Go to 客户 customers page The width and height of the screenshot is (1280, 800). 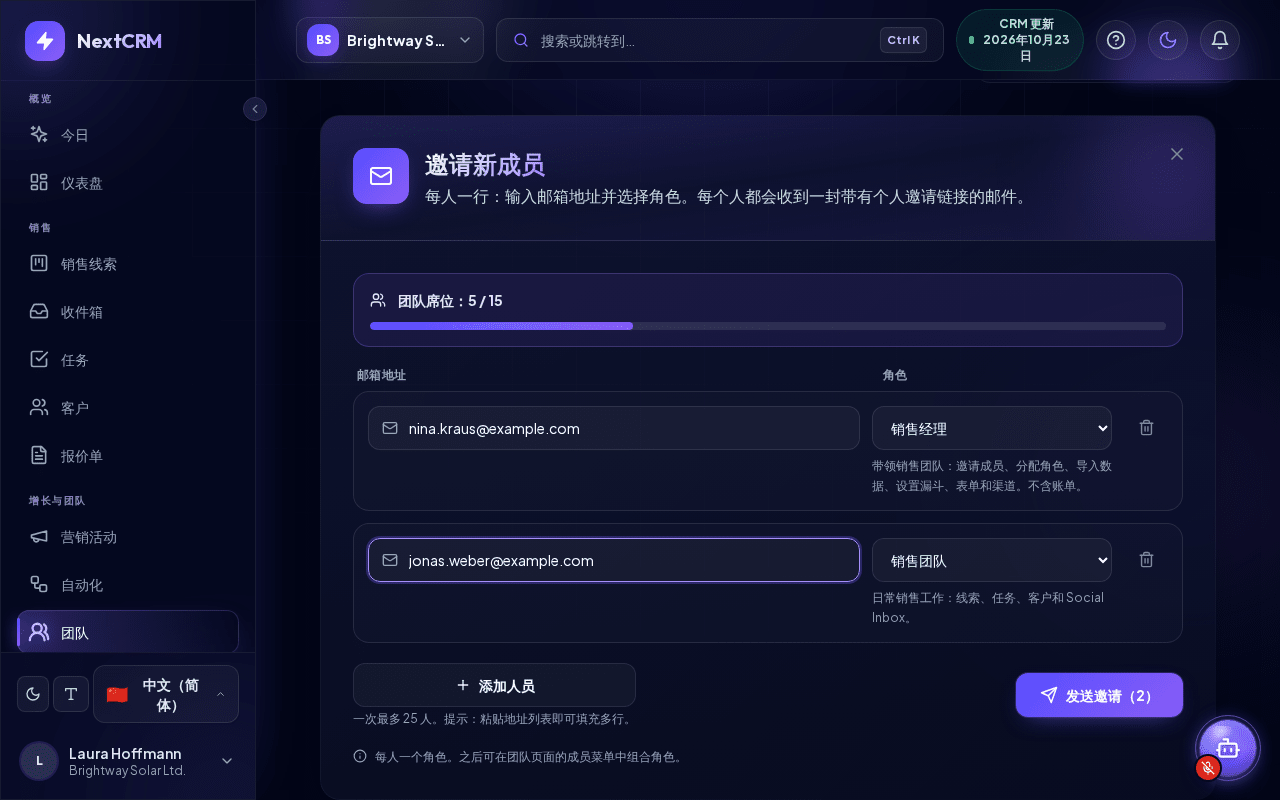click(x=128, y=408)
